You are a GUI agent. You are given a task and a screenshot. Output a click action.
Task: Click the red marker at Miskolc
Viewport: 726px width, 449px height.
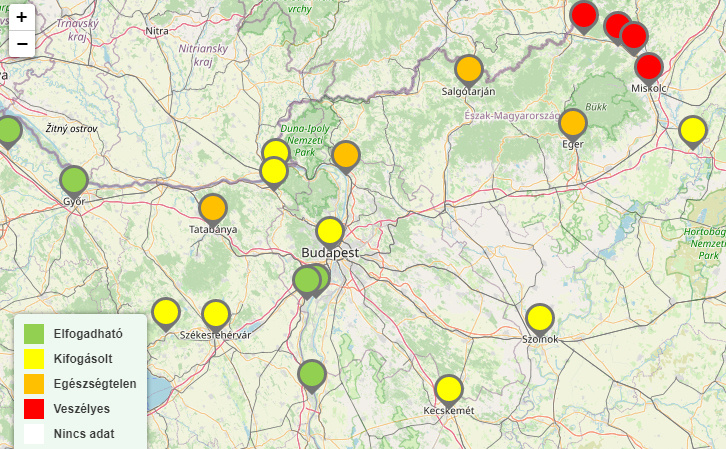click(649, 67)
